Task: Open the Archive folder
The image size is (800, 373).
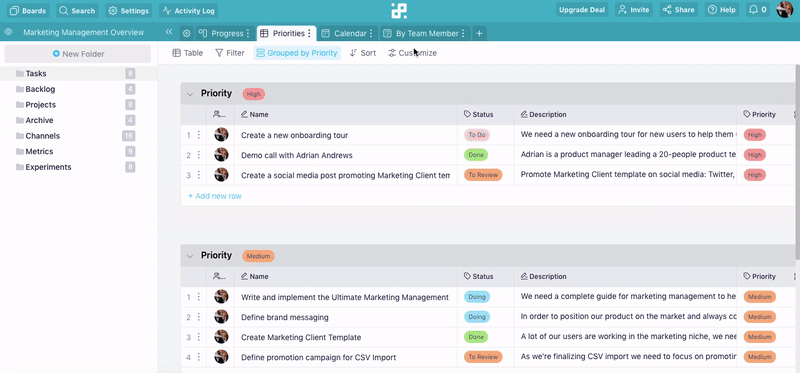Action: (78, 120)
